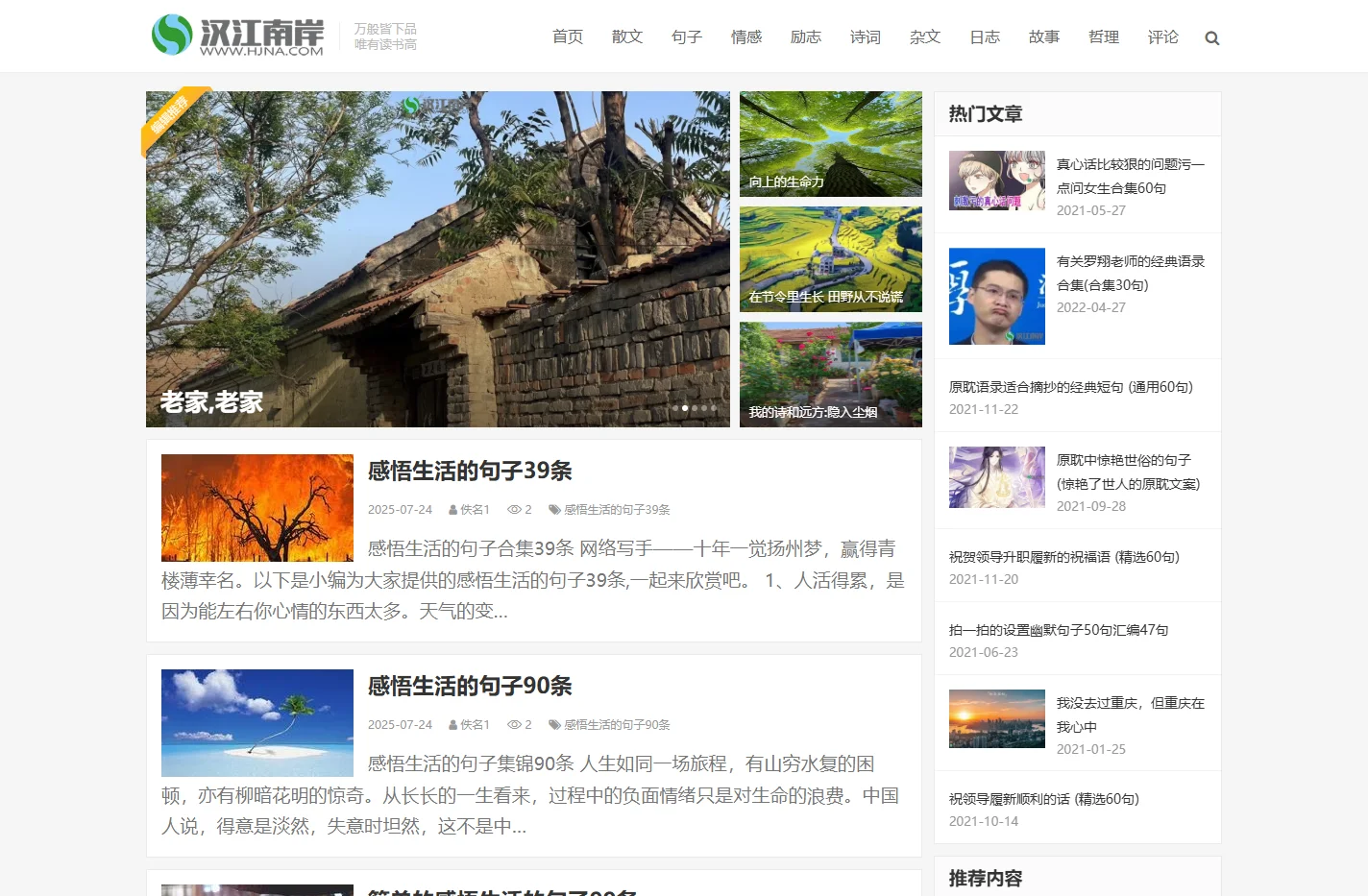Screen dimensions: 1368x896
Task: Open hot article 我没去过重庆，但重庆在我心中
Action: (1131, 715)
